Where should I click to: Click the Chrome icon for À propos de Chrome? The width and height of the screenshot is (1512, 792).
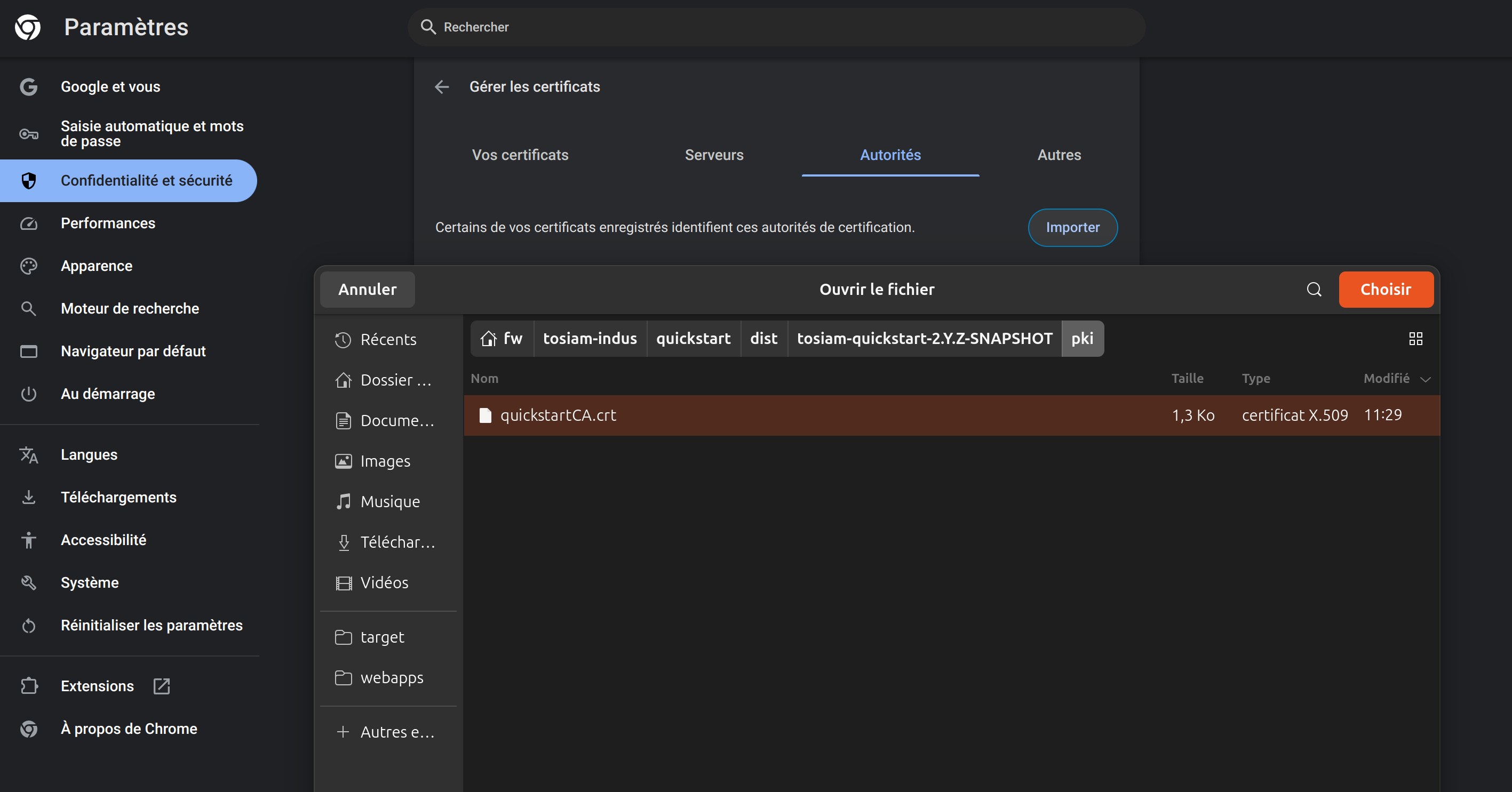(x=29, y=729)
